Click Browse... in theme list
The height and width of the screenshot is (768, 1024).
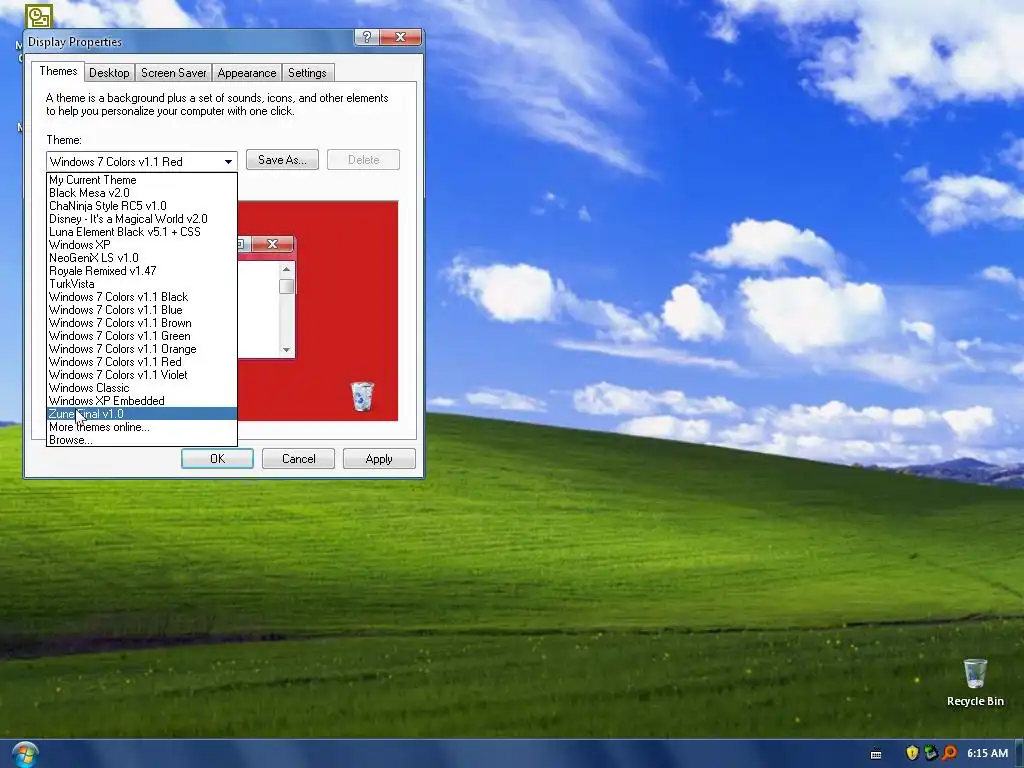coord(142,440)
